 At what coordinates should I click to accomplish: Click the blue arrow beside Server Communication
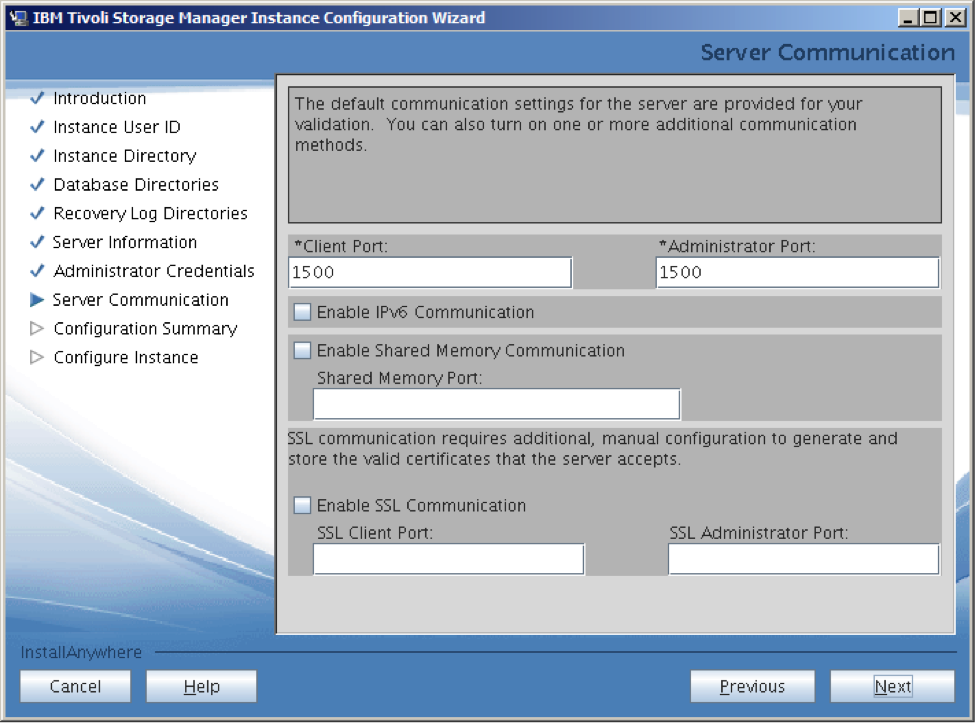[37, 300]
